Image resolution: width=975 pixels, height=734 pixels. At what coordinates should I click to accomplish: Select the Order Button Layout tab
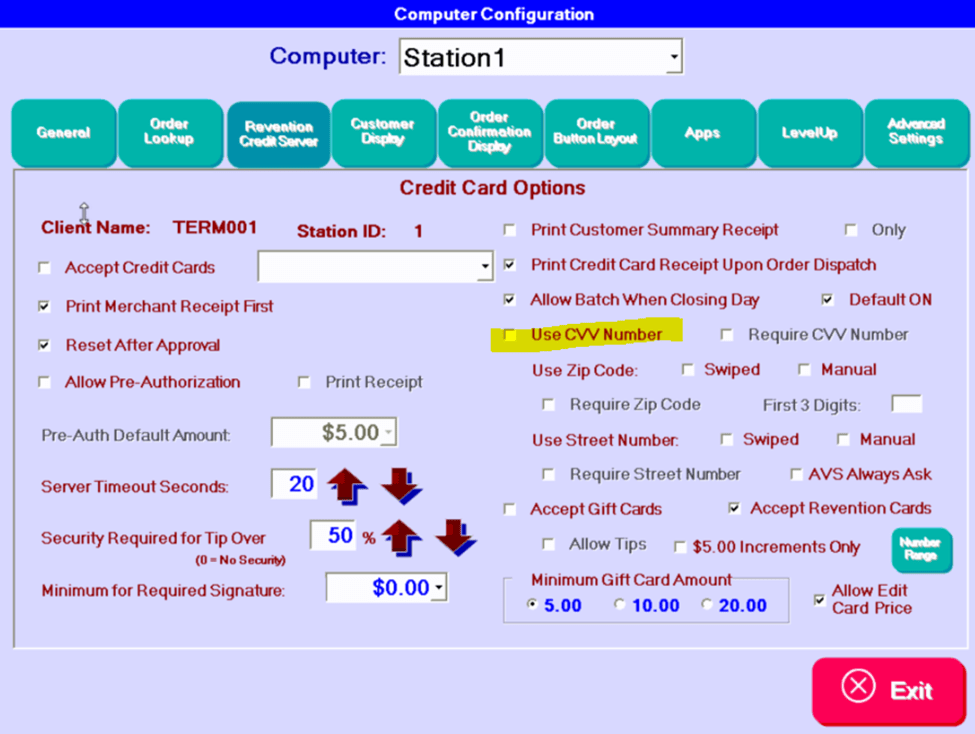click(597, 132)
